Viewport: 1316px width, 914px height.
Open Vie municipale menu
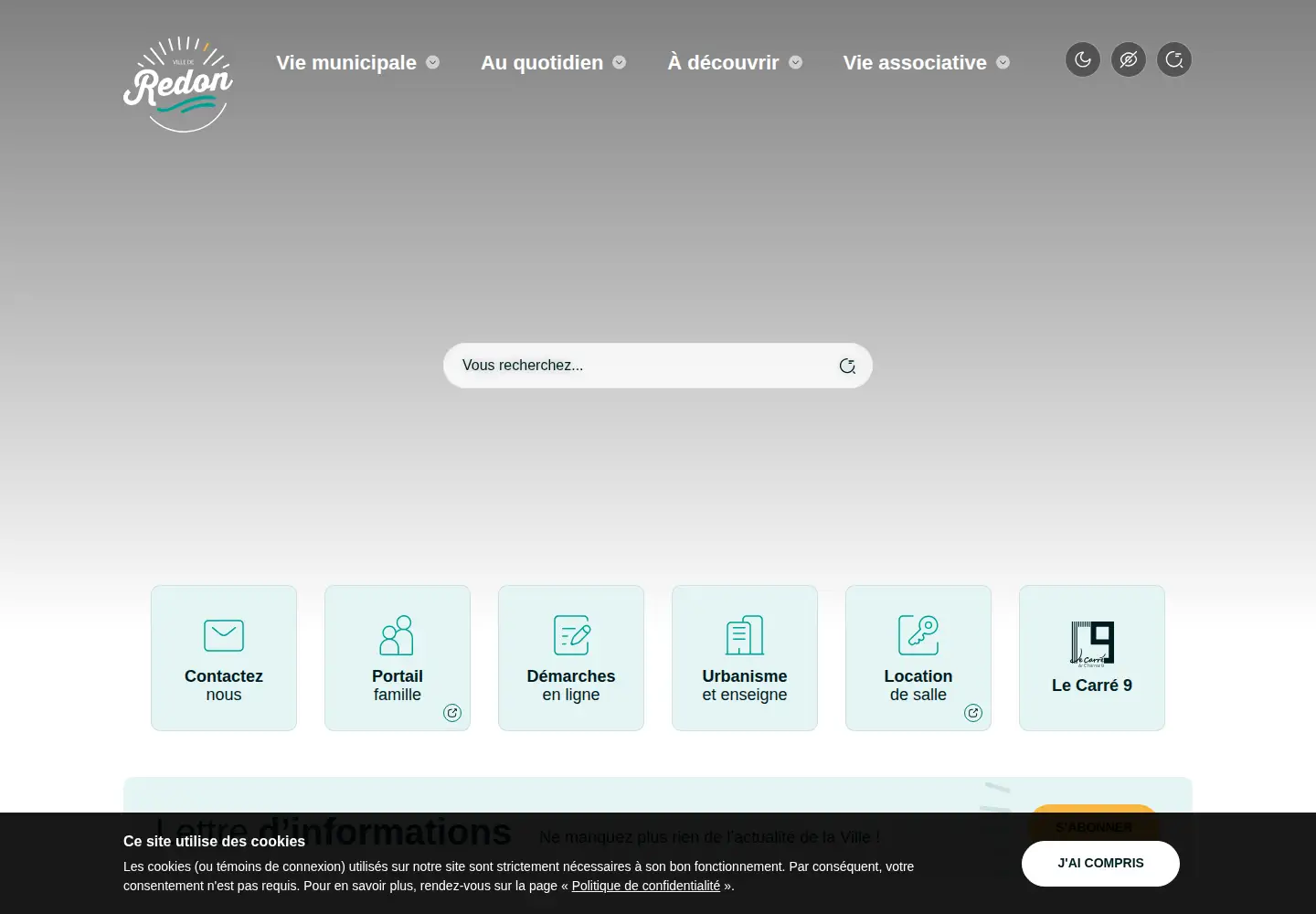[x=346, y=62]
